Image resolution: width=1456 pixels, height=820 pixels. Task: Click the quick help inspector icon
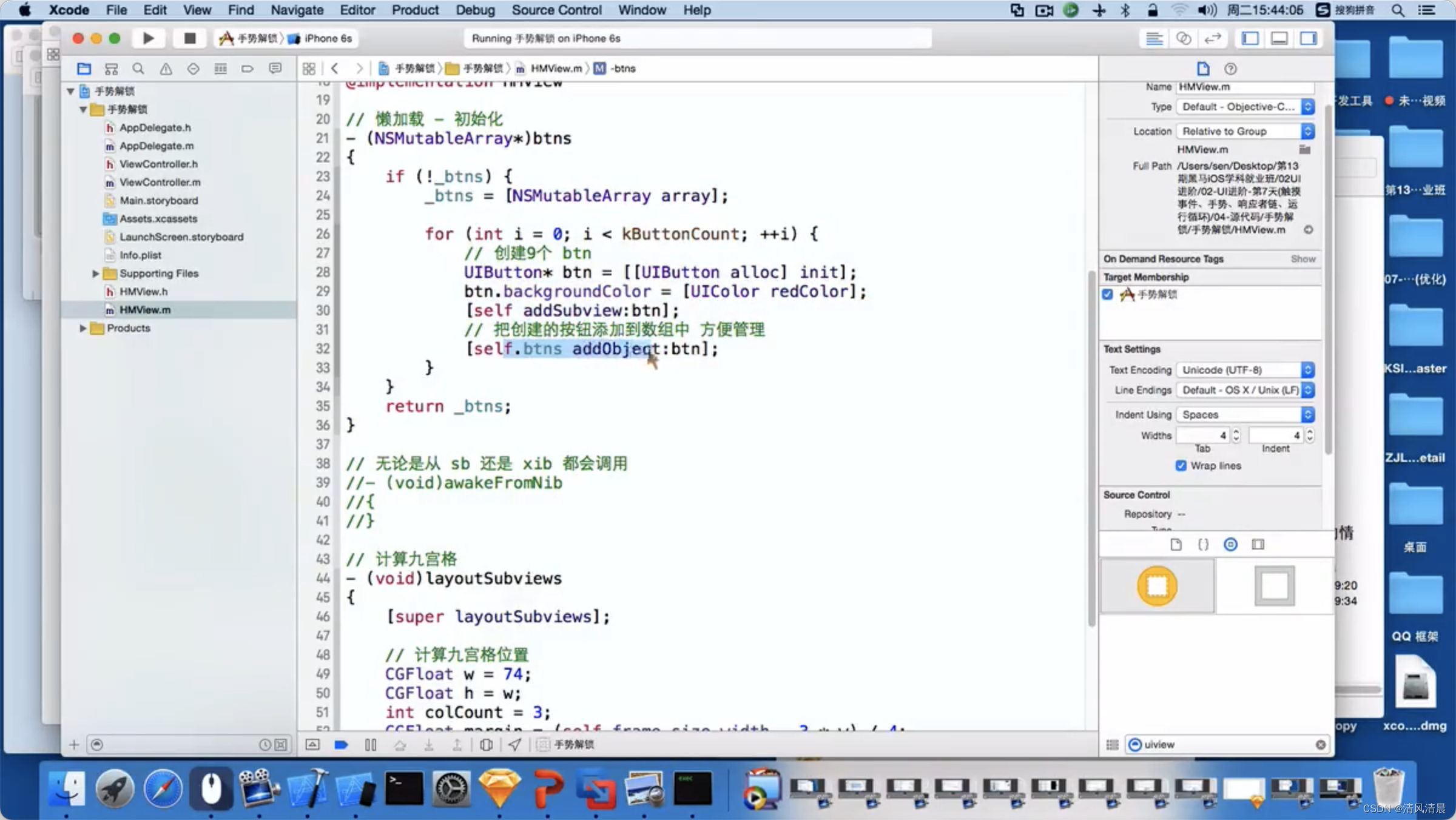tap(1231, 68)
